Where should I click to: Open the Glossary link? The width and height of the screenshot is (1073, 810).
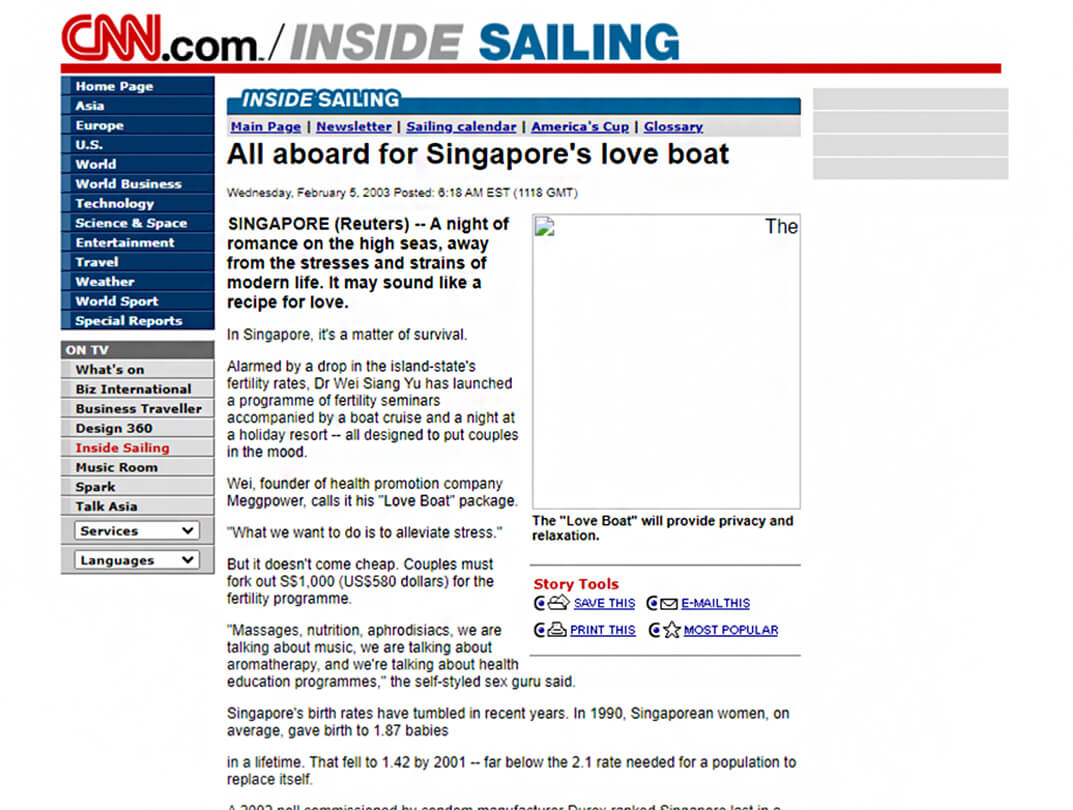coord(673,127)
